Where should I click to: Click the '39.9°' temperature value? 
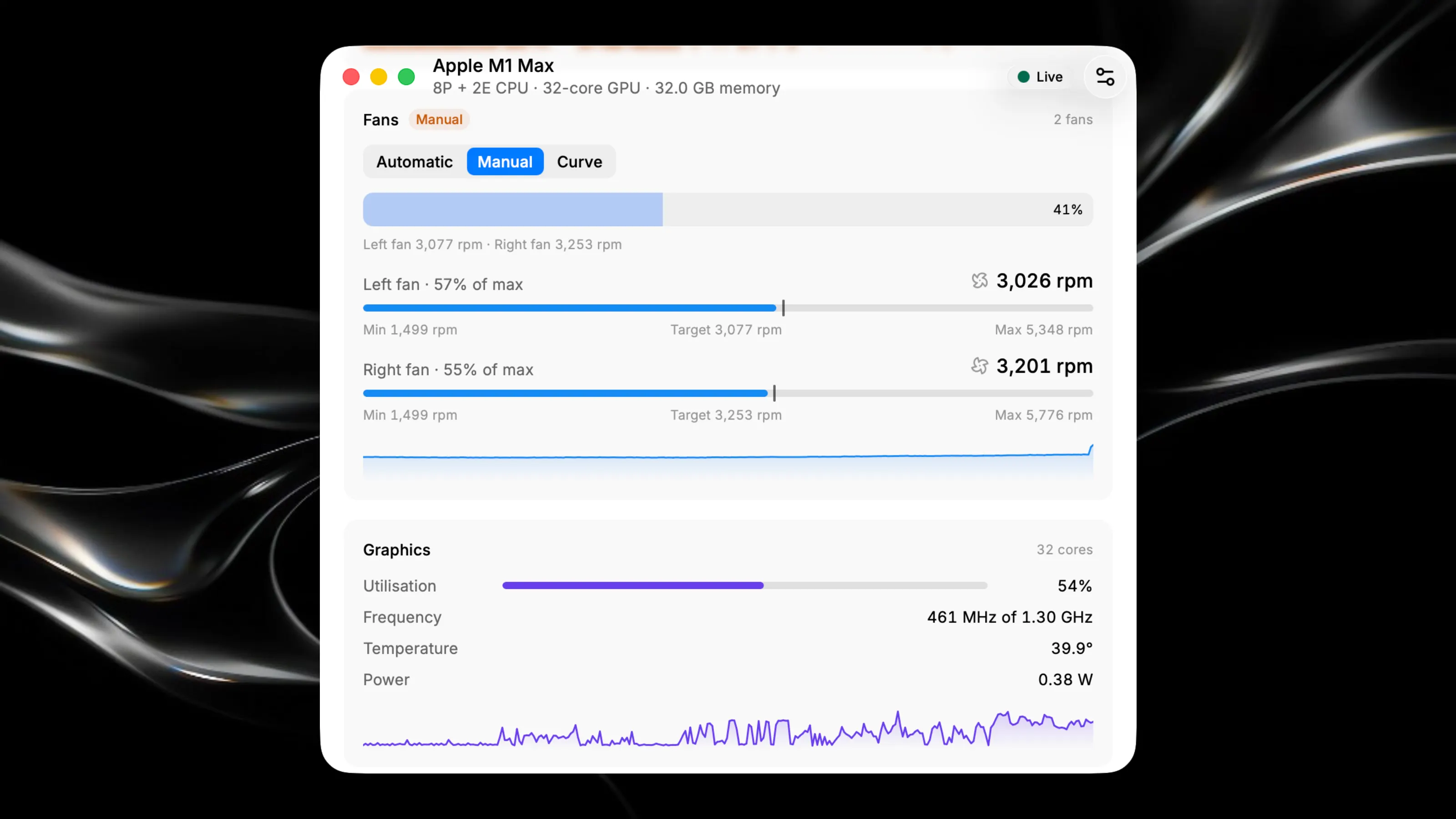click(x=1072, y=648)
